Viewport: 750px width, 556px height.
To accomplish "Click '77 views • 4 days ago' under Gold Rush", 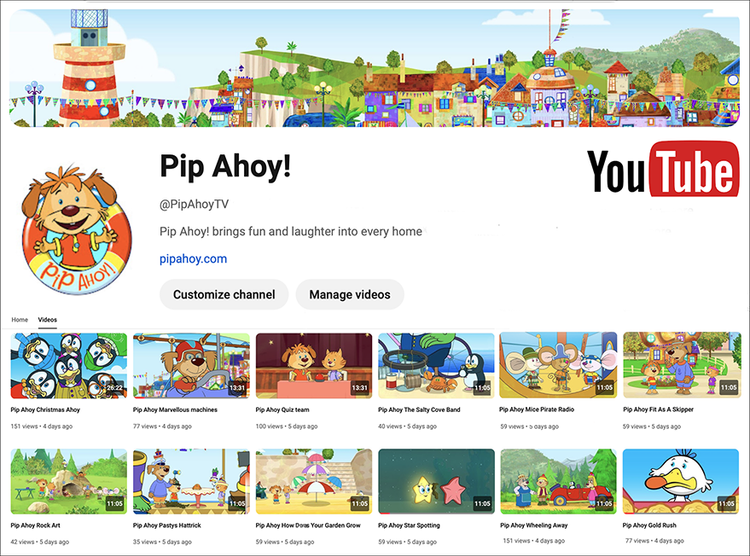I will click(x=655, y=541).
